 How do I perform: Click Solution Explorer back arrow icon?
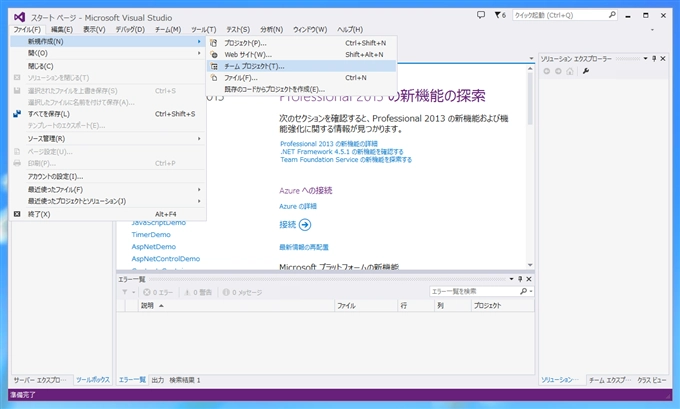click(x=546, y=71)
